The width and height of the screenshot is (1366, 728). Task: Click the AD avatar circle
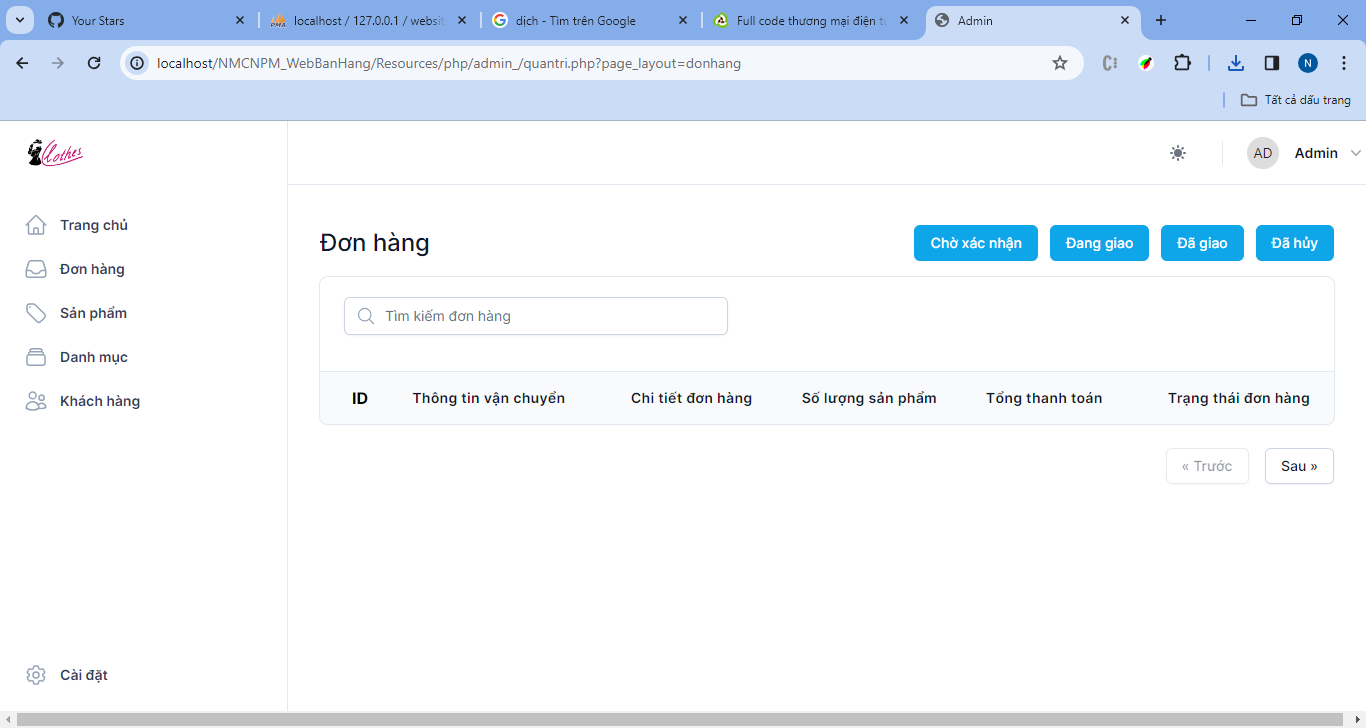click(1263, 153)
